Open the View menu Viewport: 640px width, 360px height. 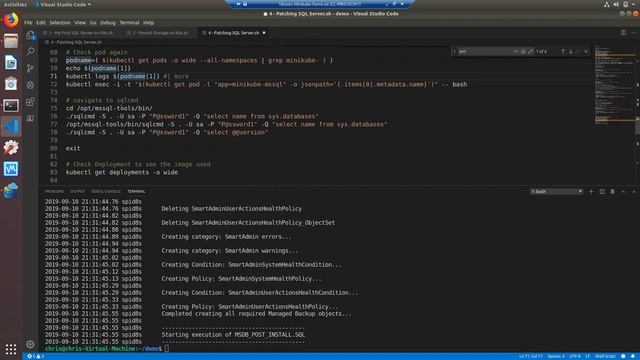pos(80,23)
